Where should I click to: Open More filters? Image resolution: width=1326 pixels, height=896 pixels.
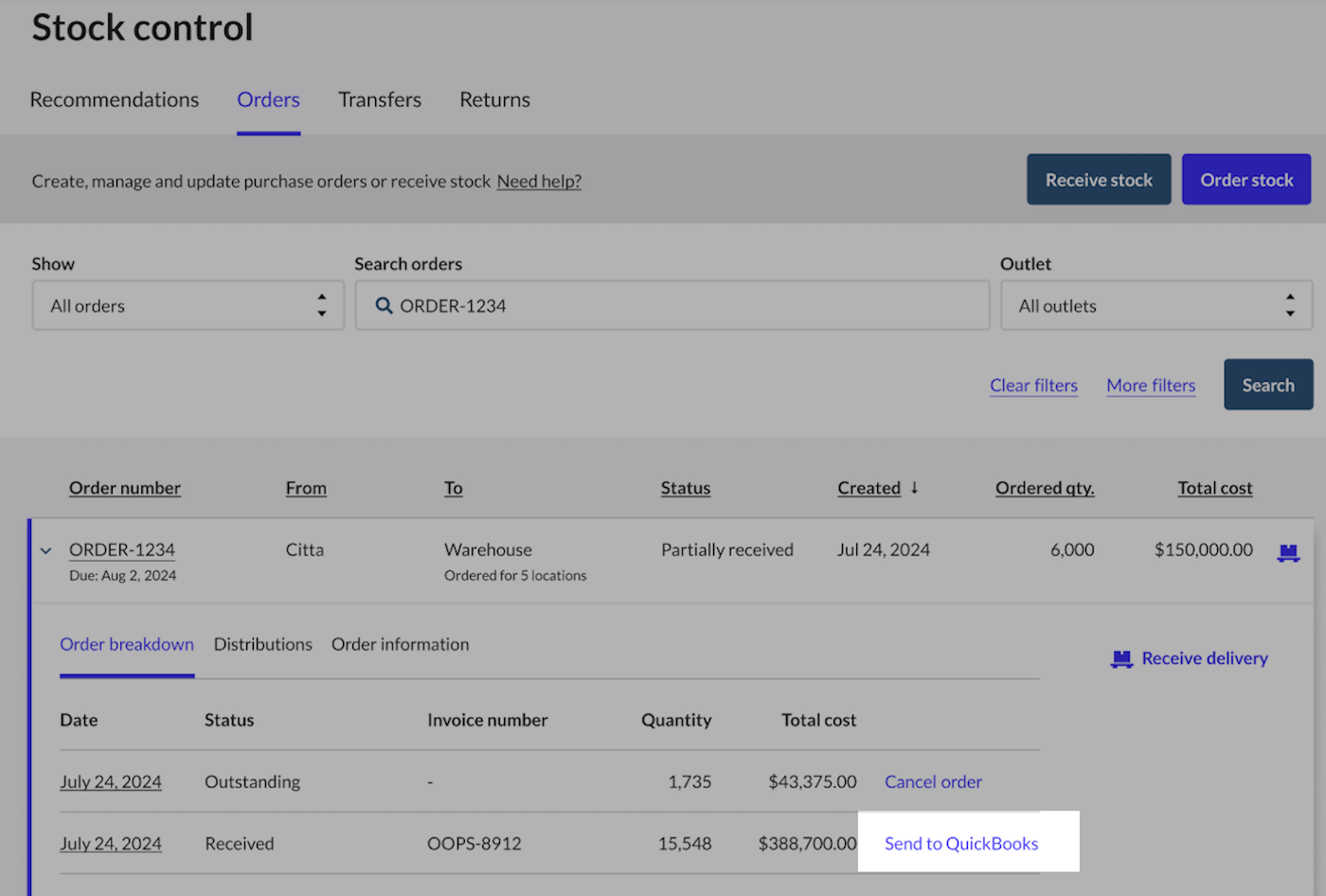(1151, 385)
